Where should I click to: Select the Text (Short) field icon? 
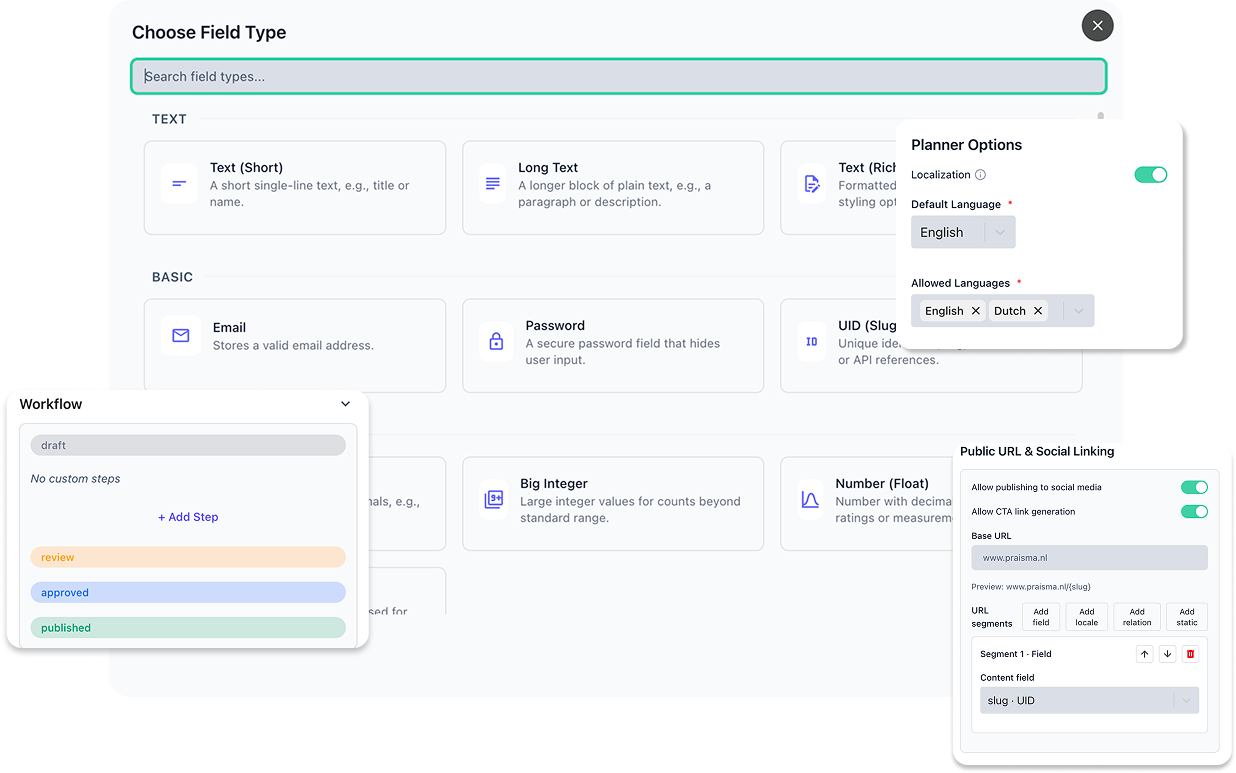tap(179, 184)
